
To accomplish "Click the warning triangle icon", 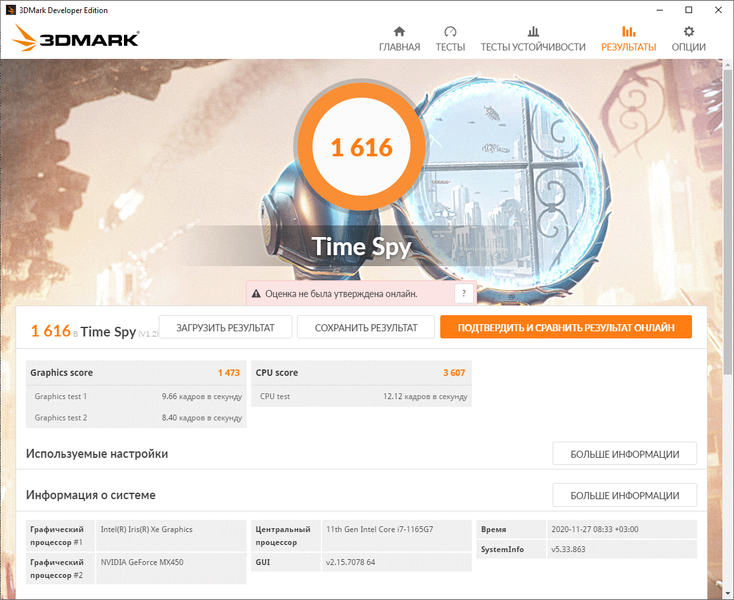I will (256, 294).
